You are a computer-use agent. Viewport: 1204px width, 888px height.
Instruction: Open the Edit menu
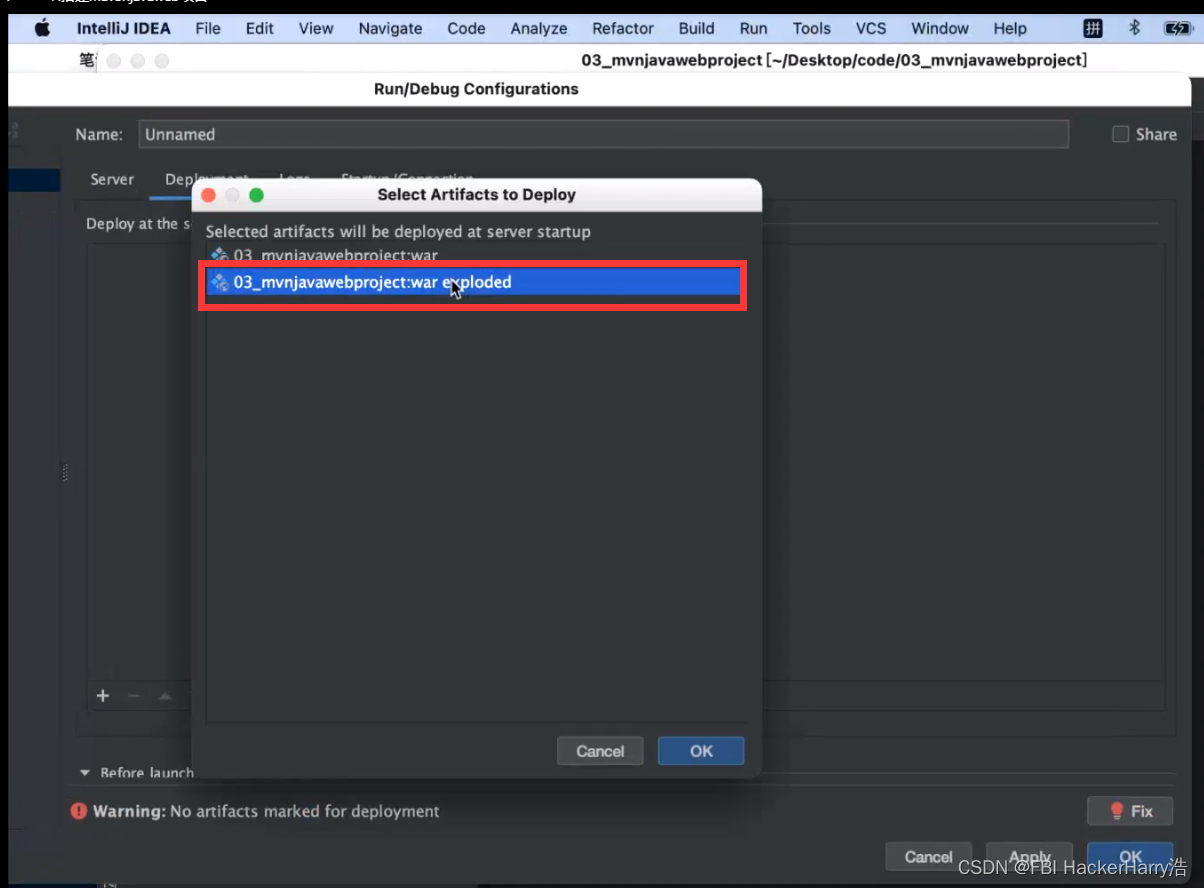[260, 28]
